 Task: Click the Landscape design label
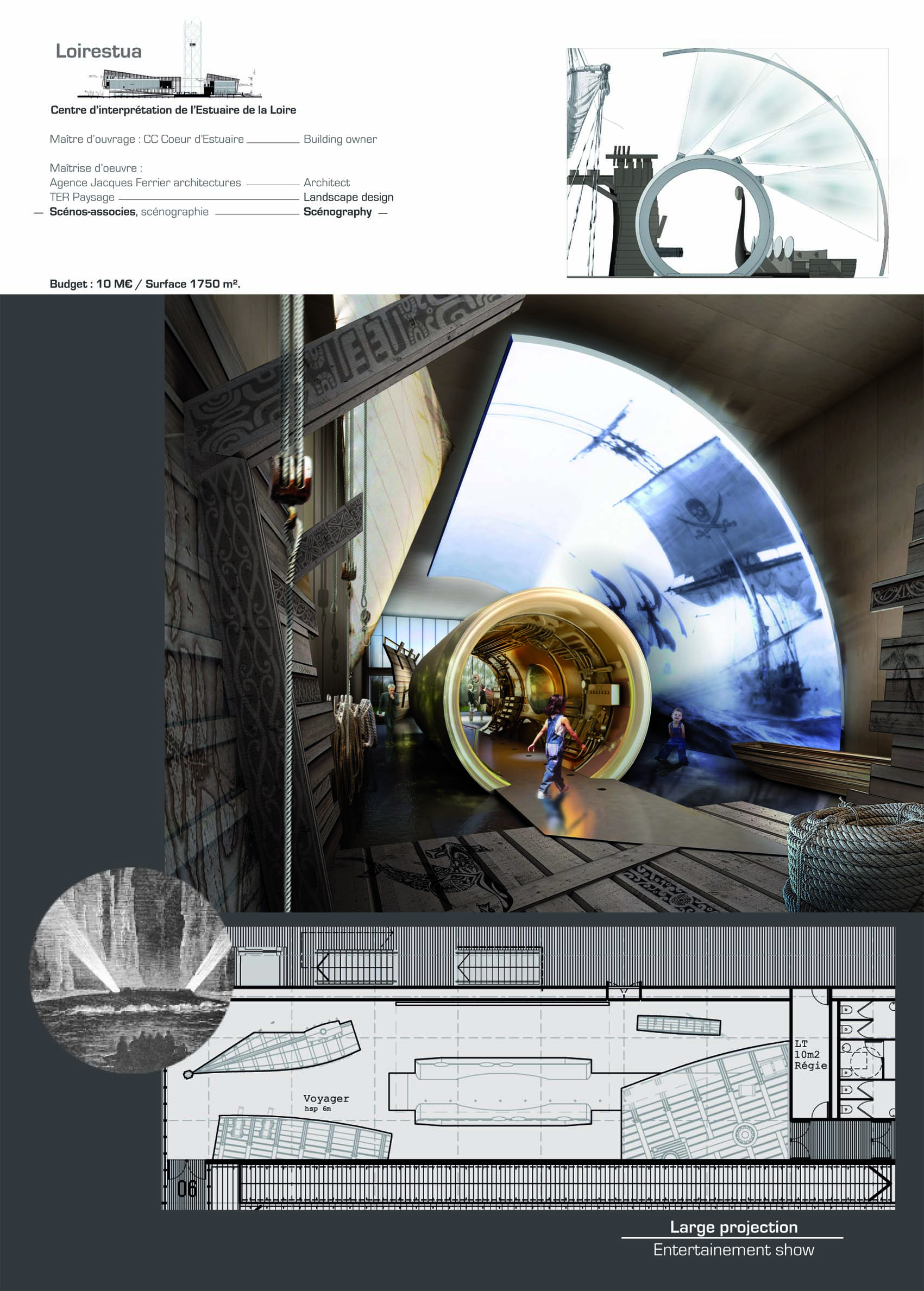348,197
